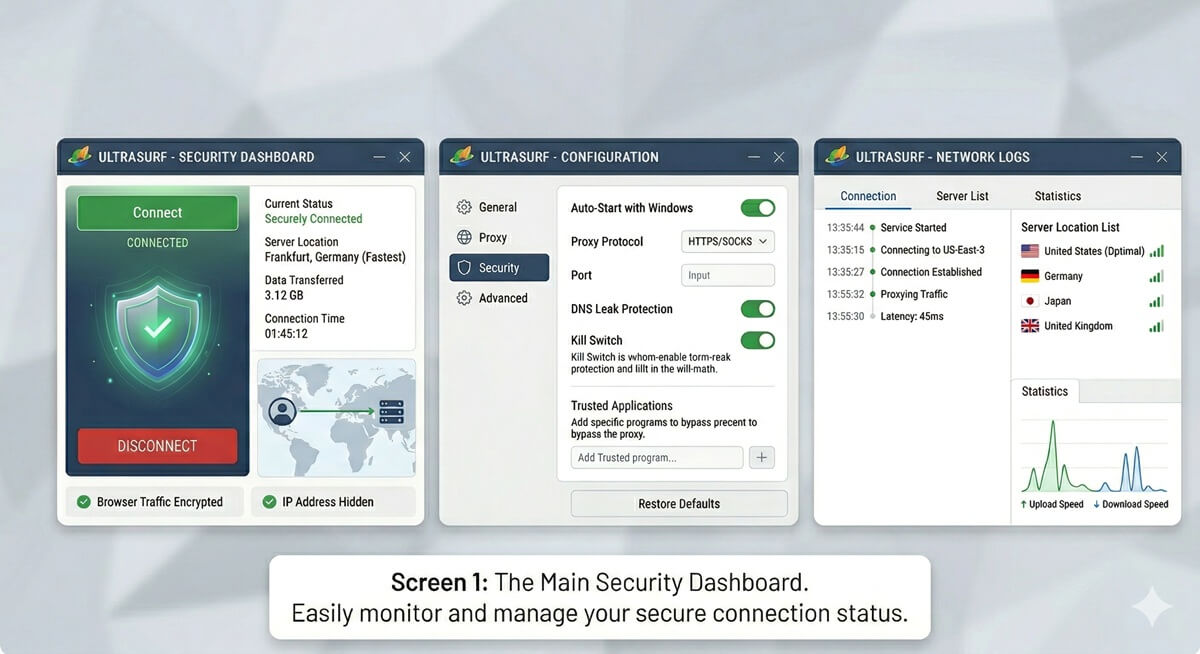Screen dimensions: 1200x654
Task: Switch to the Server List tab
Action: click(x=962, y=196)
